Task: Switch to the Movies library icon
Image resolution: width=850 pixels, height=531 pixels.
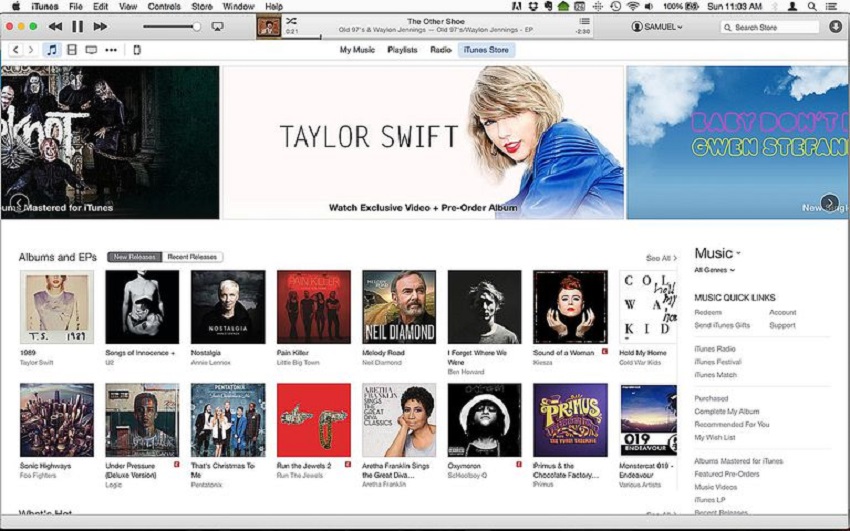Action: pyautogui.click(x=71, y=49)
